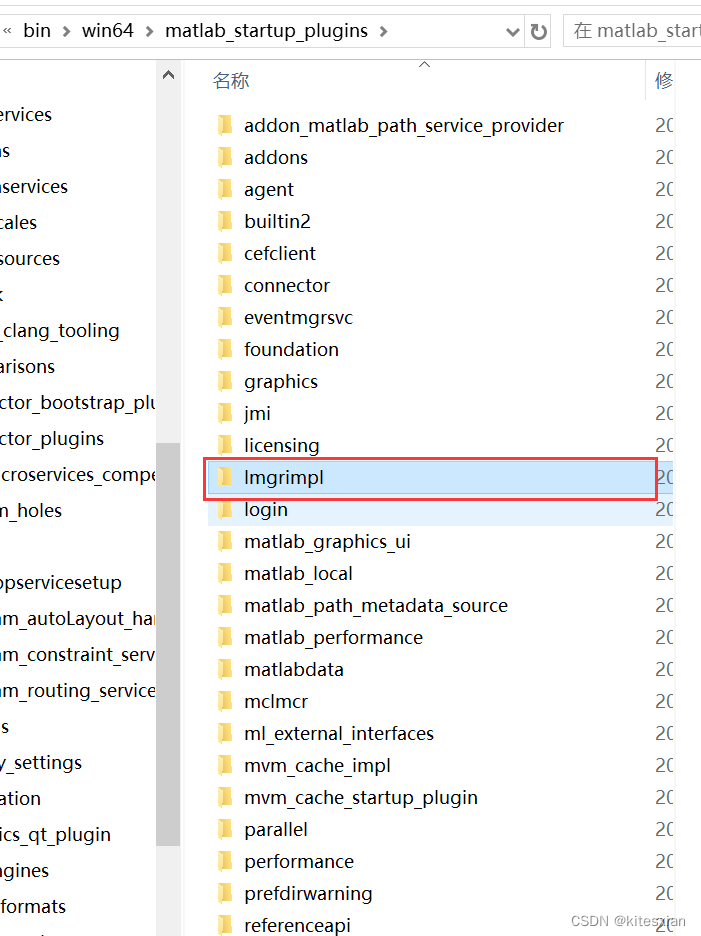This screenshot has height=936, width=701.
Task: Select the matlab_local folder name
Action: coord(298,574)
